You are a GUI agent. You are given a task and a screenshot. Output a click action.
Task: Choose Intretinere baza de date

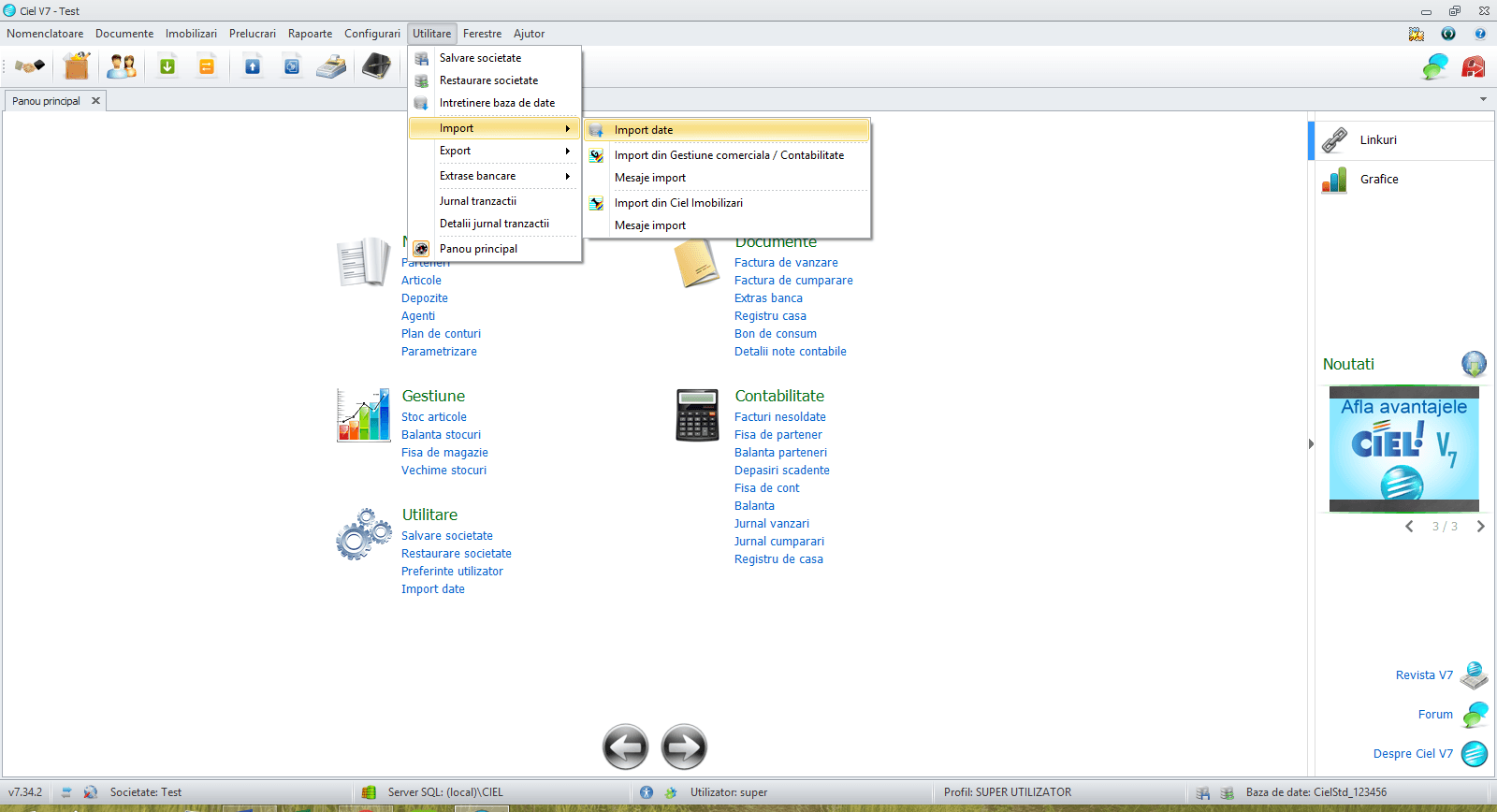pyautogui.click(x=494, y=103)
